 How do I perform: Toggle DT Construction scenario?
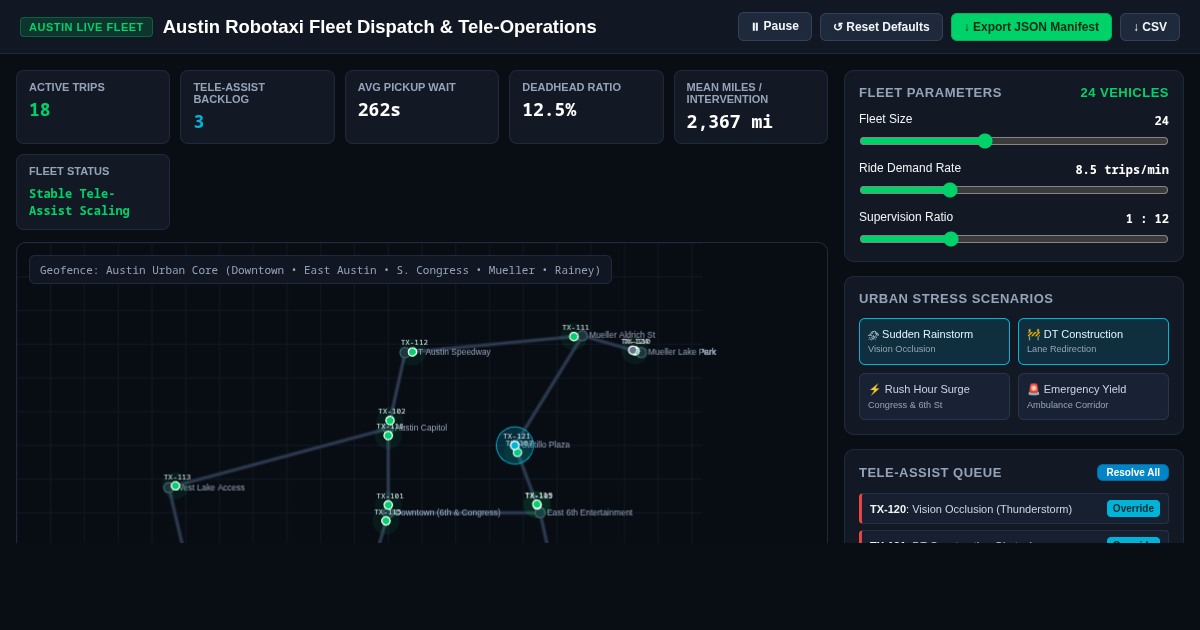[1093, 341]
